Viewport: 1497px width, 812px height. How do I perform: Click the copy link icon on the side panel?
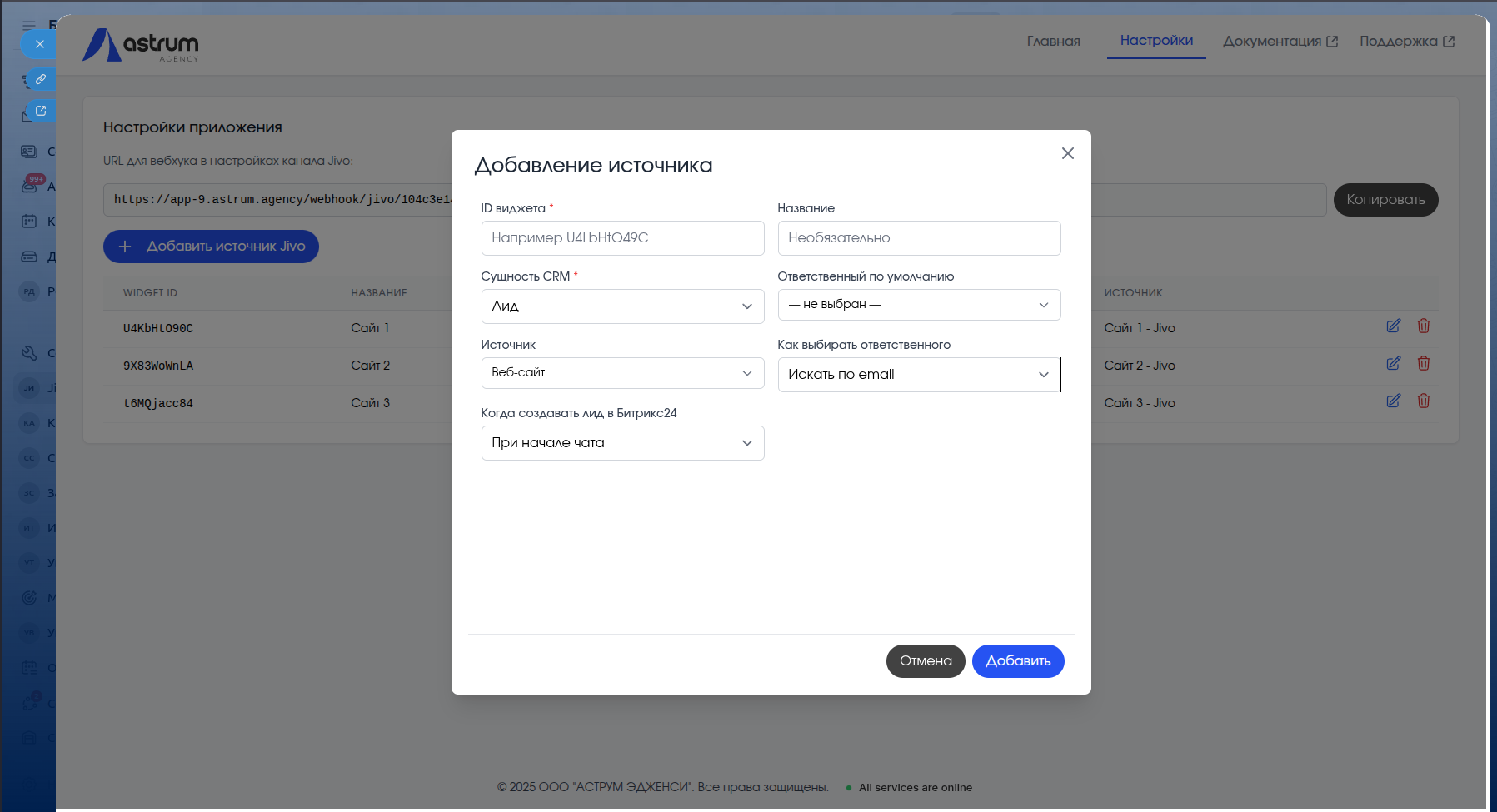click(40, 79)
